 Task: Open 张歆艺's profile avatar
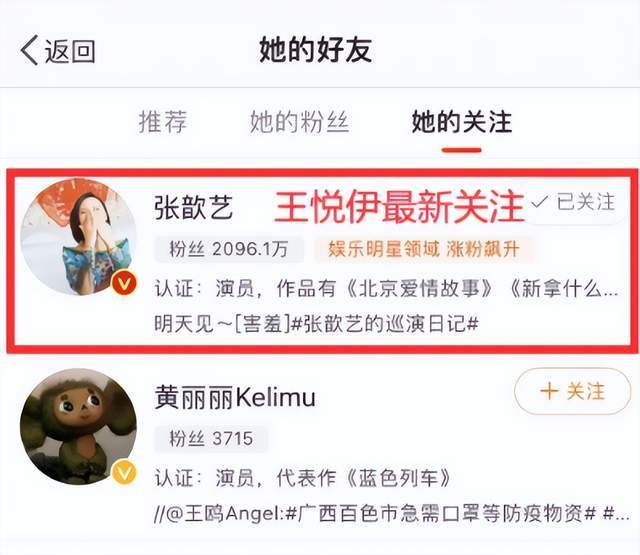(79, 237)
